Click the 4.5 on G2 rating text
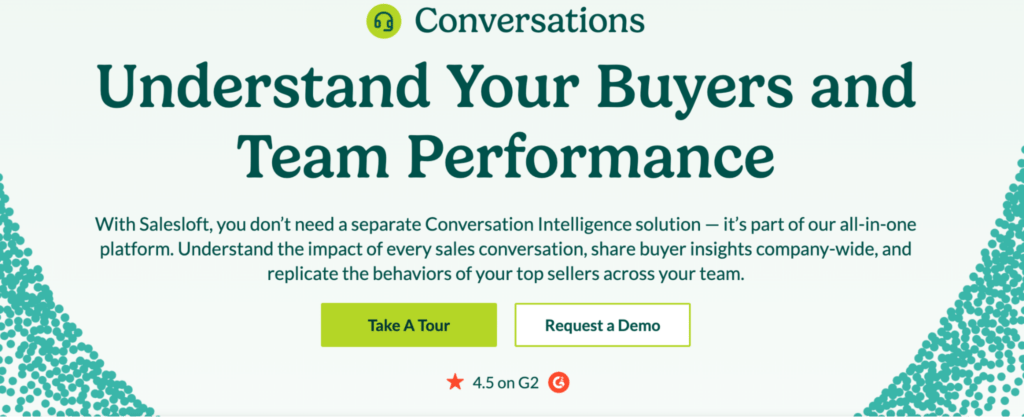This screenshot has height=417, width=1024. 505,383
